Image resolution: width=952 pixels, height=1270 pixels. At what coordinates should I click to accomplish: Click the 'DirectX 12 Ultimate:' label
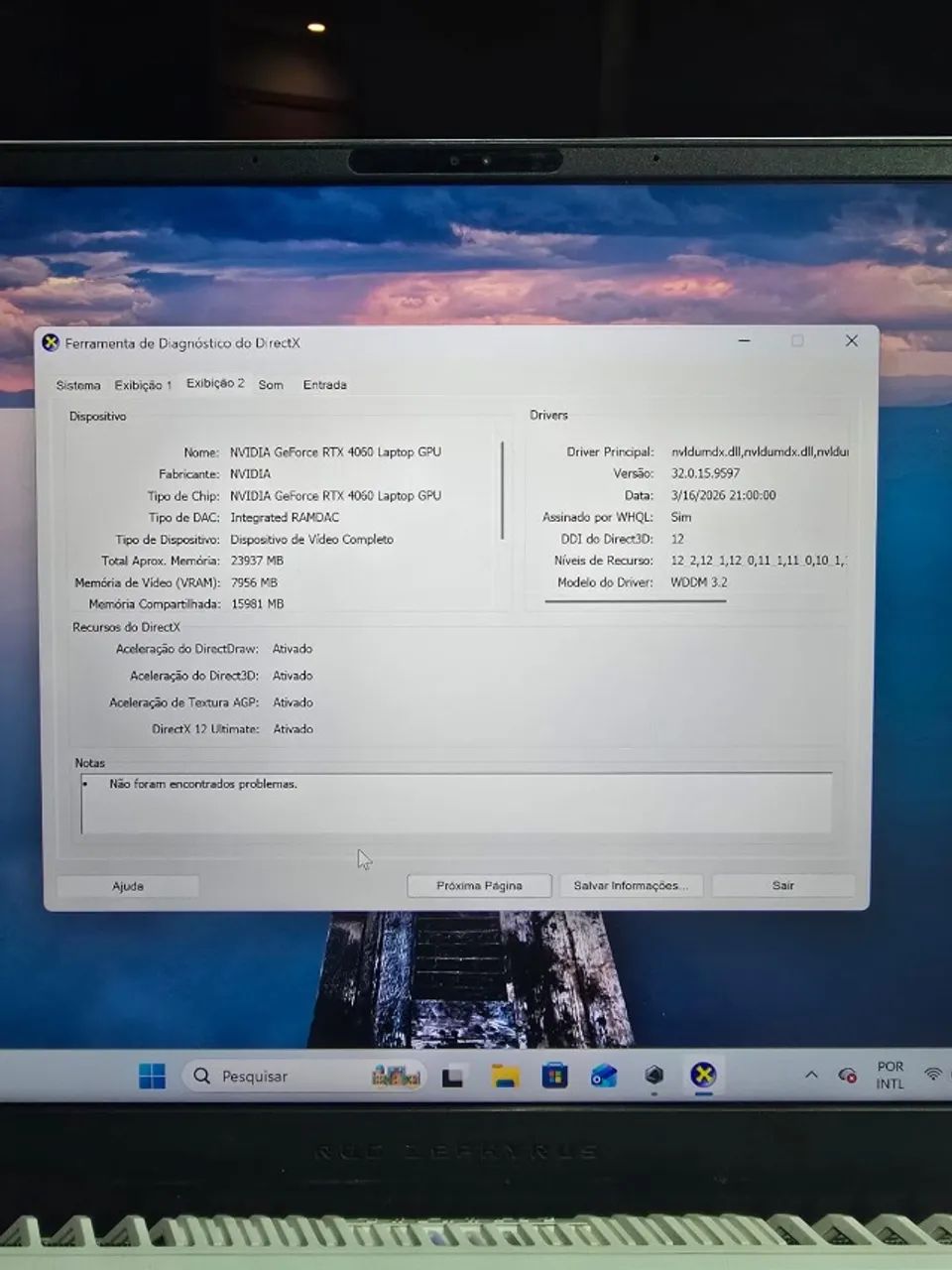[x=205, y=729]
